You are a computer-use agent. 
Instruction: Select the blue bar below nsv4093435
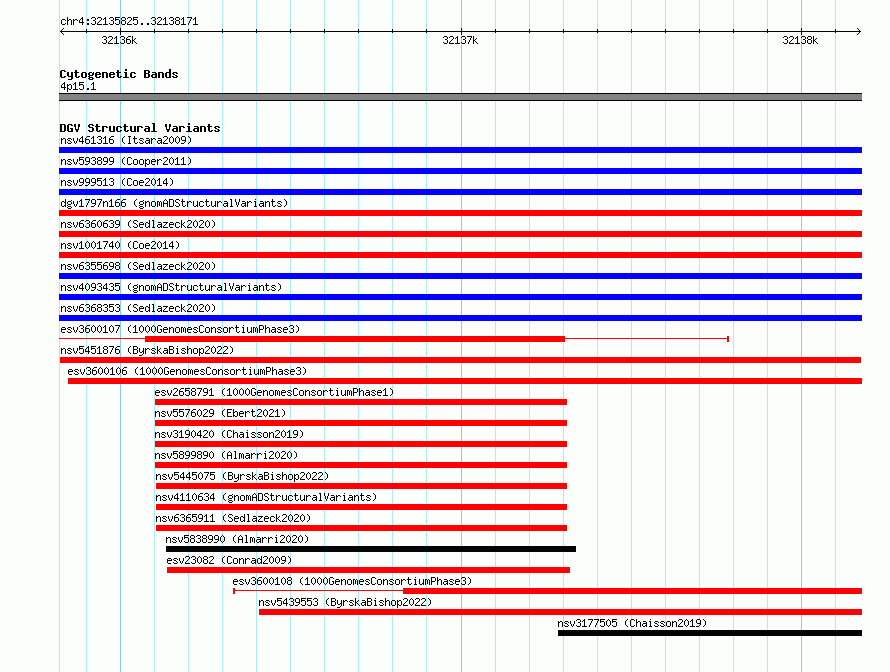point(460,297)
